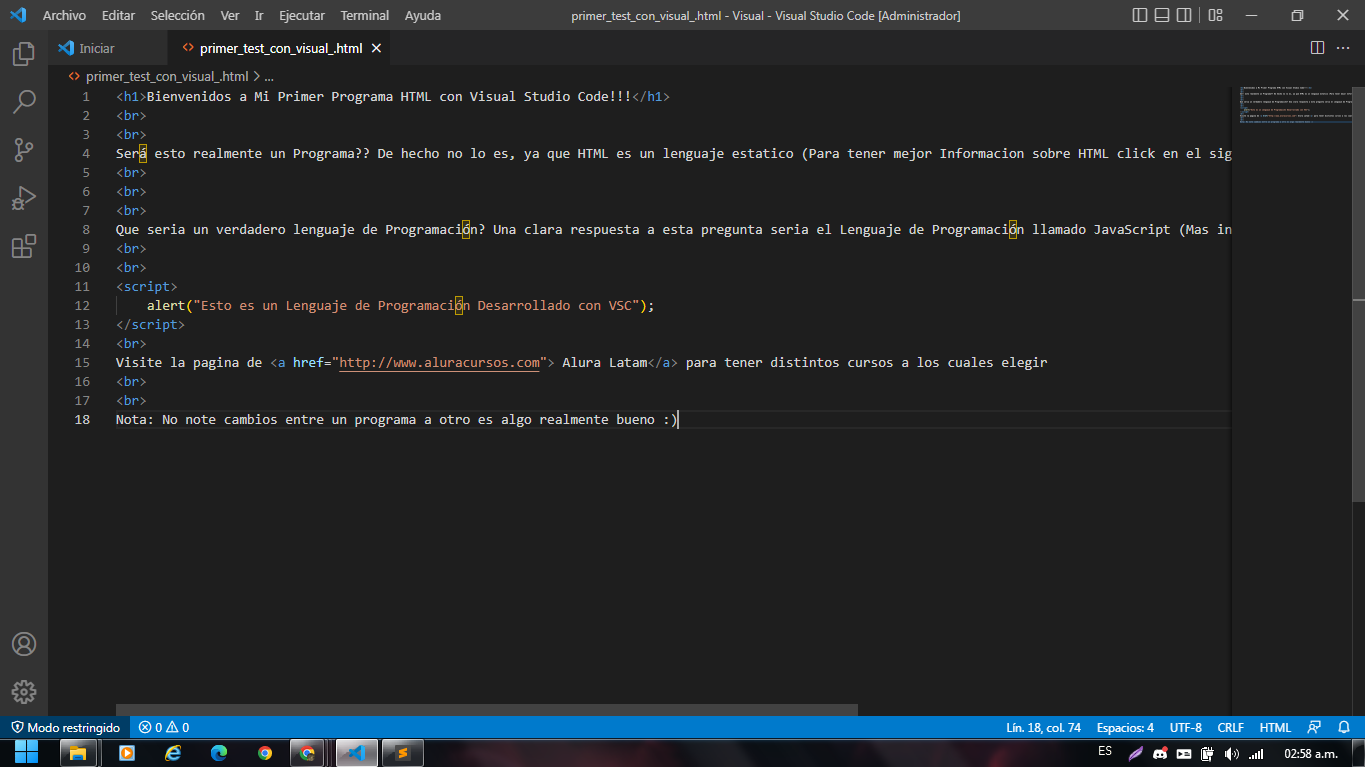Open File Explorer from the taskbar
The image size is (1365, 767).
tap(77, 753)
